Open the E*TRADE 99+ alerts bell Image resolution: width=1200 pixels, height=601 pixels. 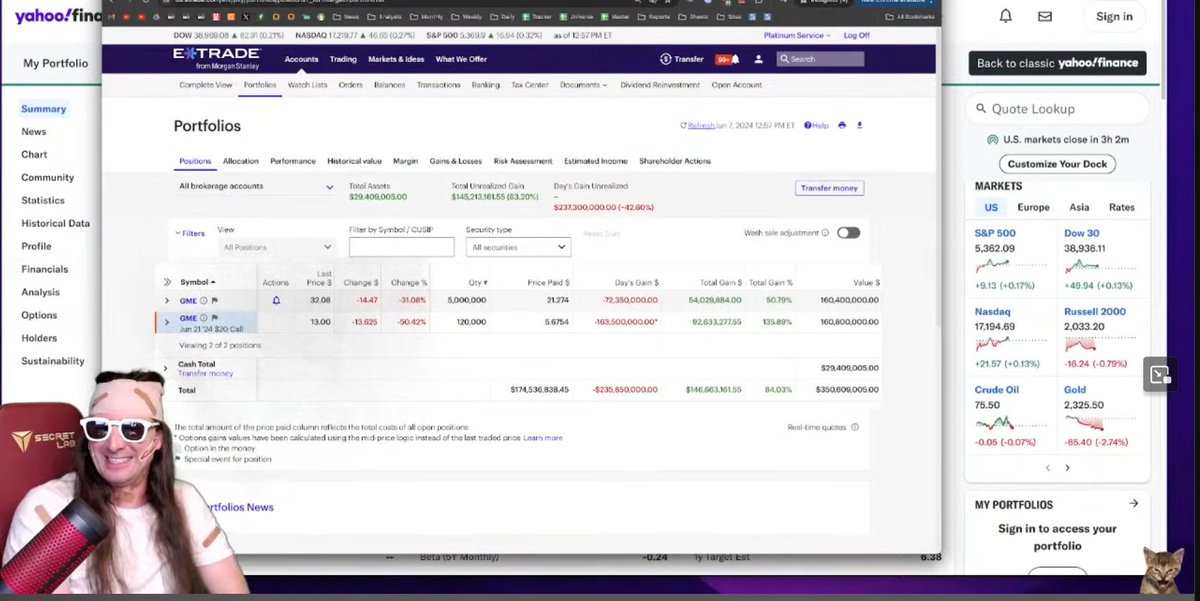pyautogui.click(x=728, y=59)
